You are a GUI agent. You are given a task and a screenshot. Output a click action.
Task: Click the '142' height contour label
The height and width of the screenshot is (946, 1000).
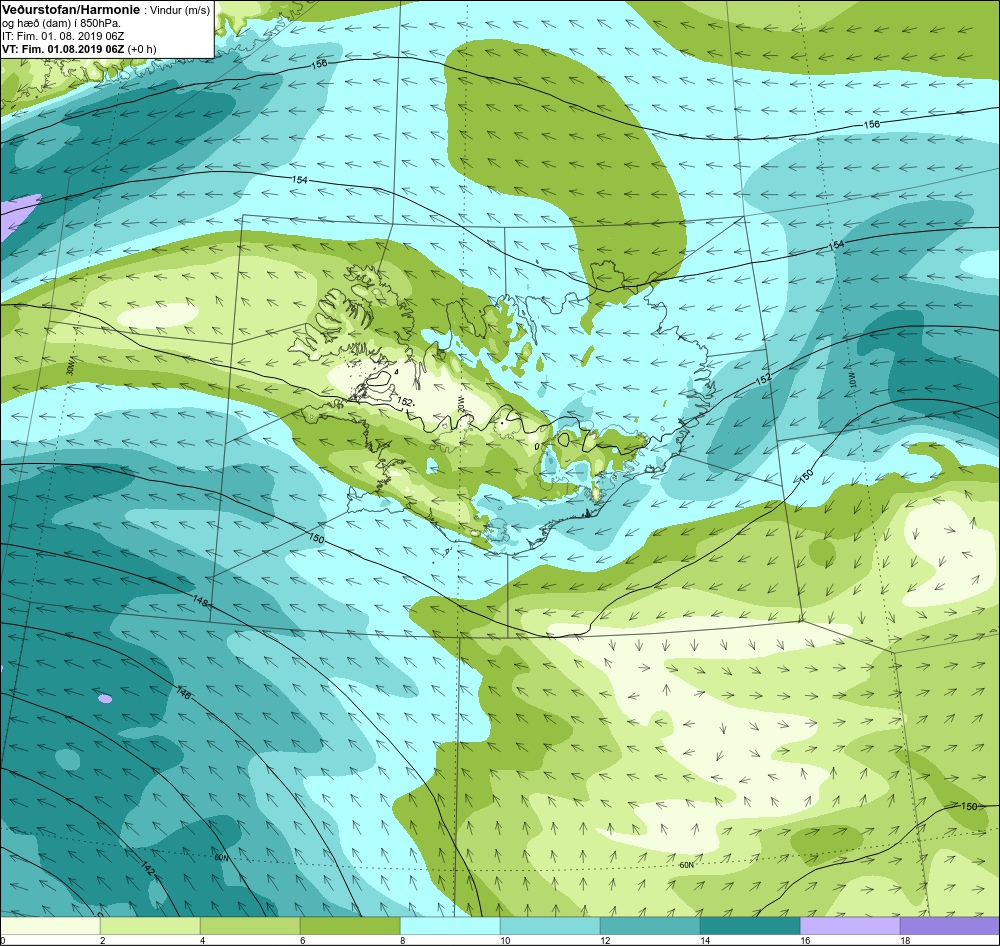pos(147,868)
